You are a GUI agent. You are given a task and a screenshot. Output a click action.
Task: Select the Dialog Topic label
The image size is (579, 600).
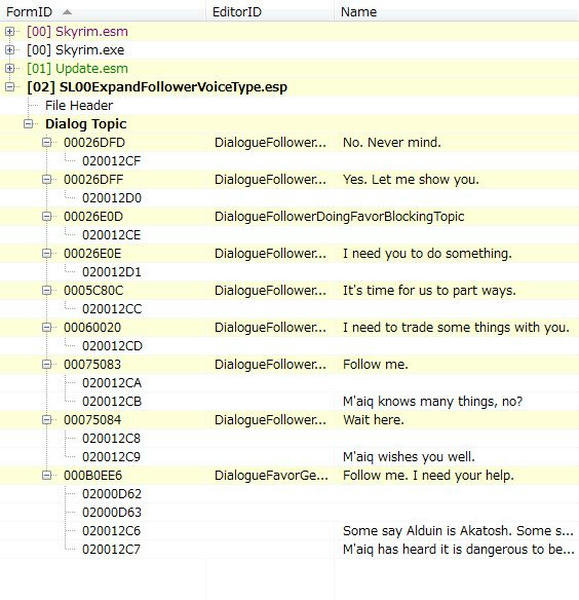[x=86, y=124]
